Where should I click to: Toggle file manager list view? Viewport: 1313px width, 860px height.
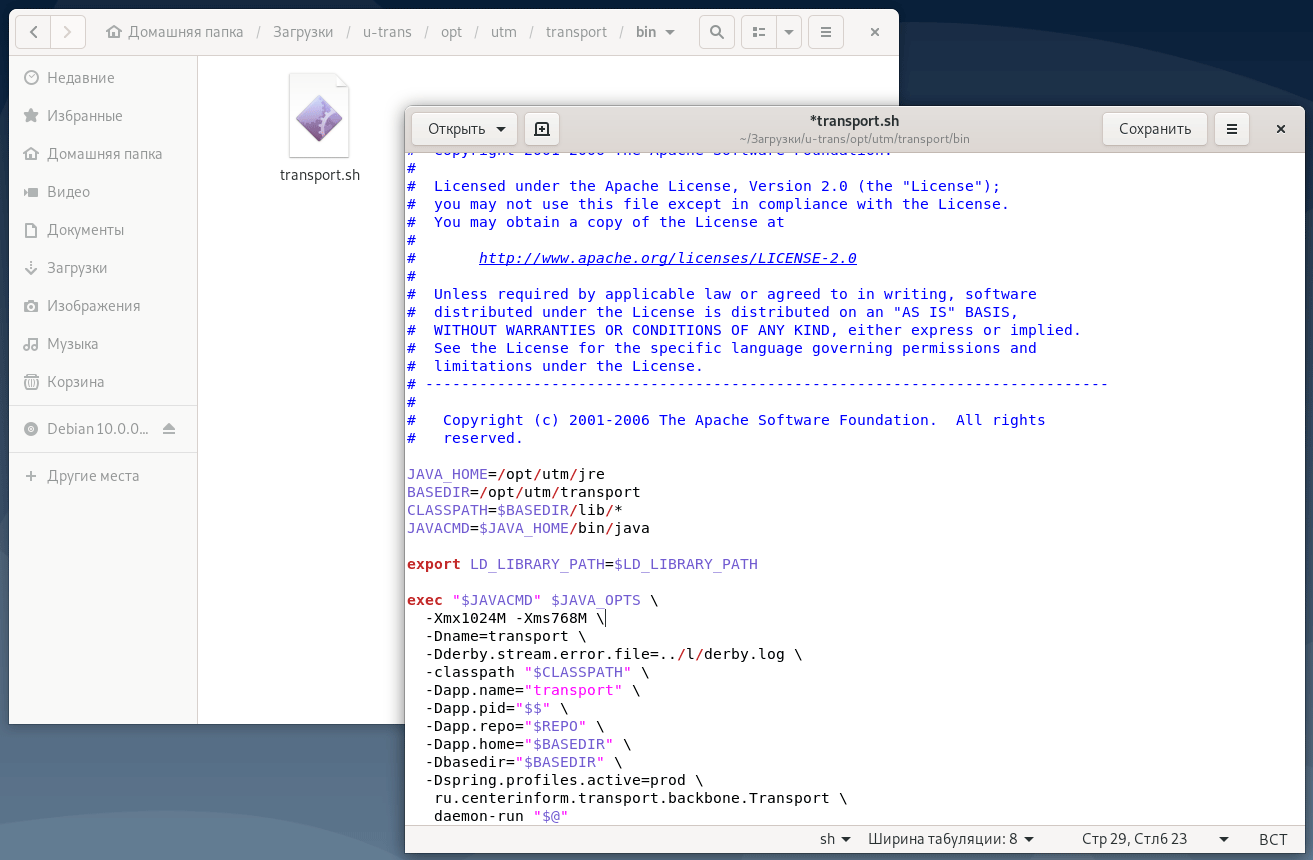pyautogui.click(x=759, y=32)
